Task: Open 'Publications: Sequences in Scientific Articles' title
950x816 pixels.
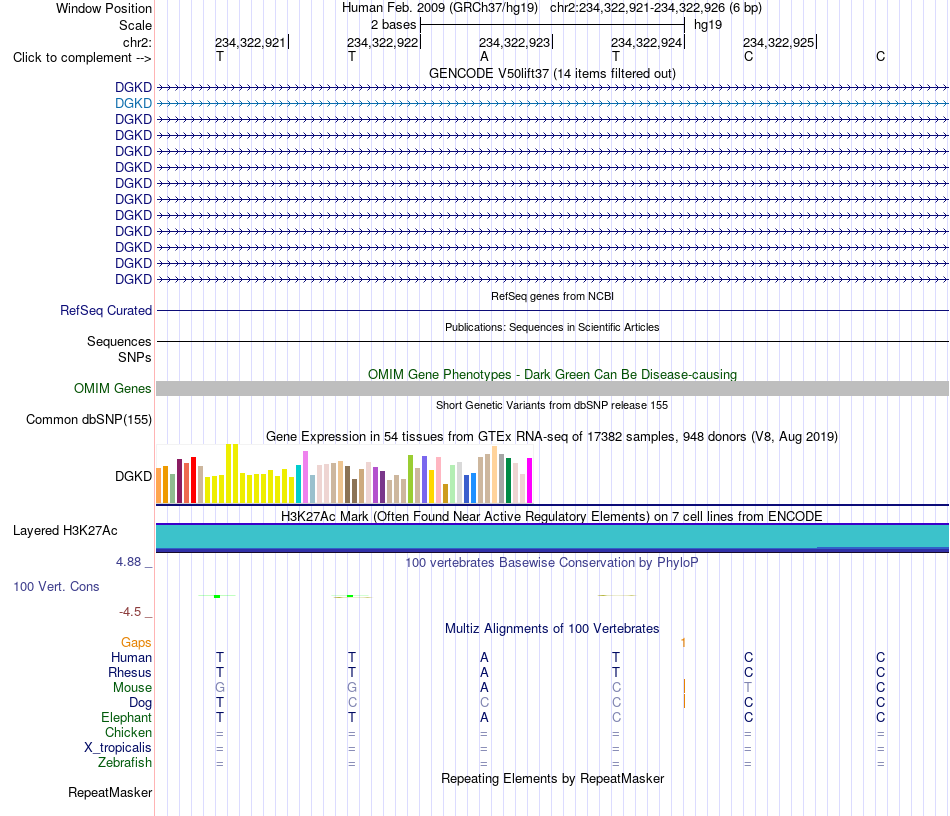Action: [552, 327]
